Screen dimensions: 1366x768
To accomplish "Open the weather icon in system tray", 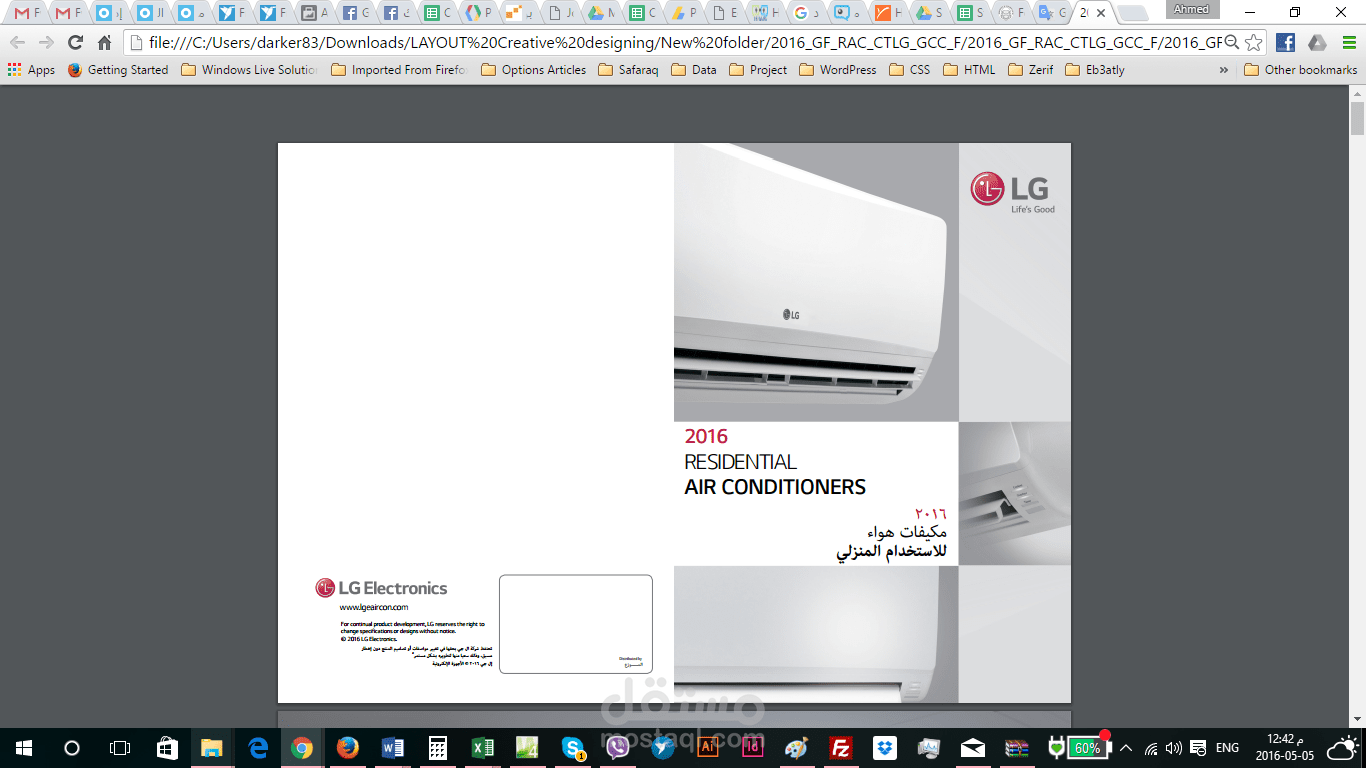I will (1341, 748).
